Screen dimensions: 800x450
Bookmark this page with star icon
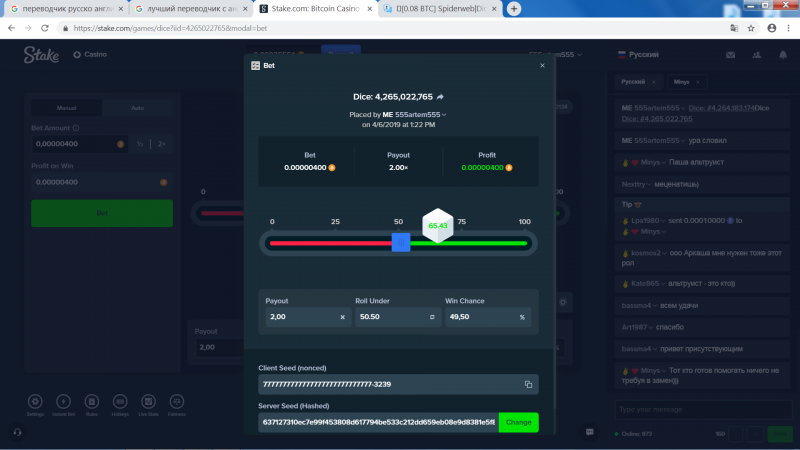[751, 28]
